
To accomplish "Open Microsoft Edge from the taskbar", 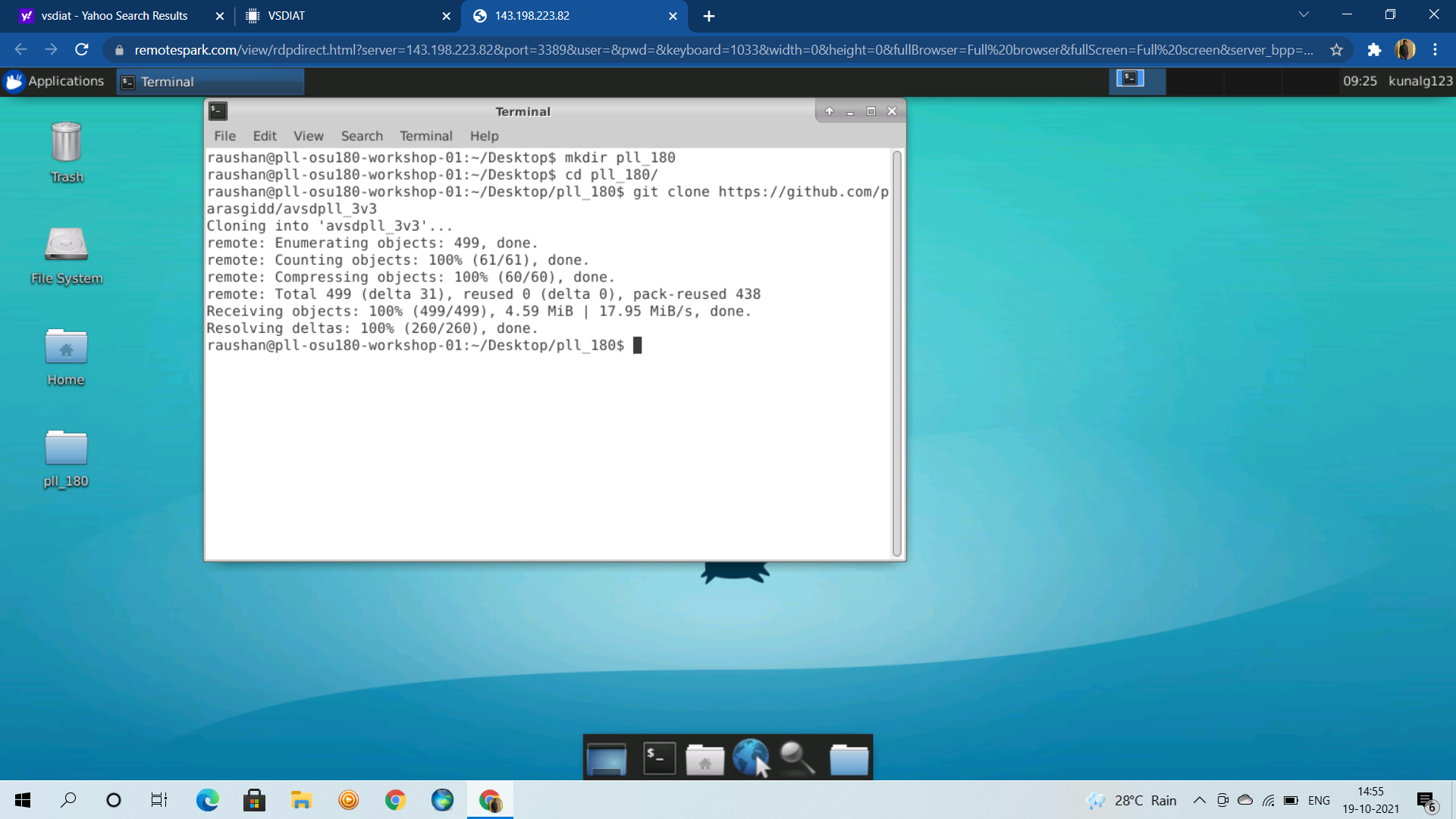I will tap(207, 800).
